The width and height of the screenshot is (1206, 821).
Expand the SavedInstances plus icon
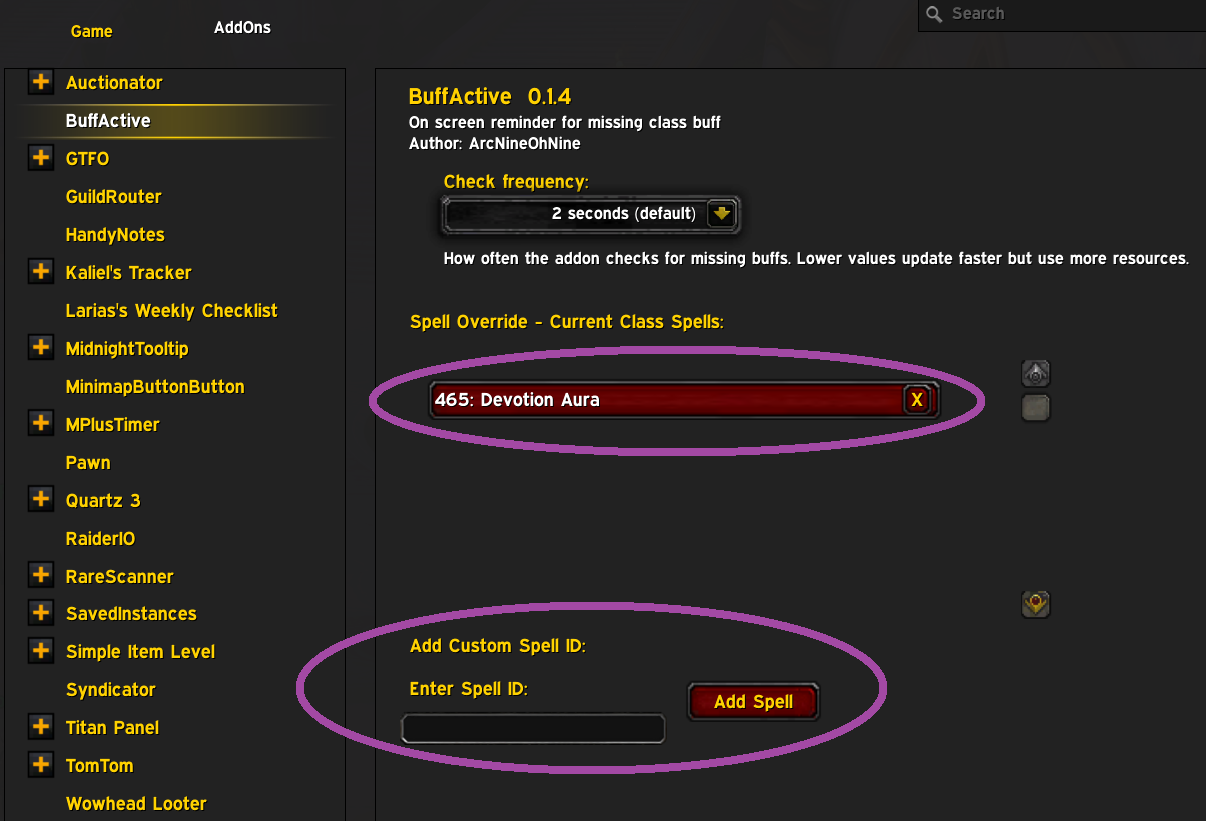[x=41, y=613]
